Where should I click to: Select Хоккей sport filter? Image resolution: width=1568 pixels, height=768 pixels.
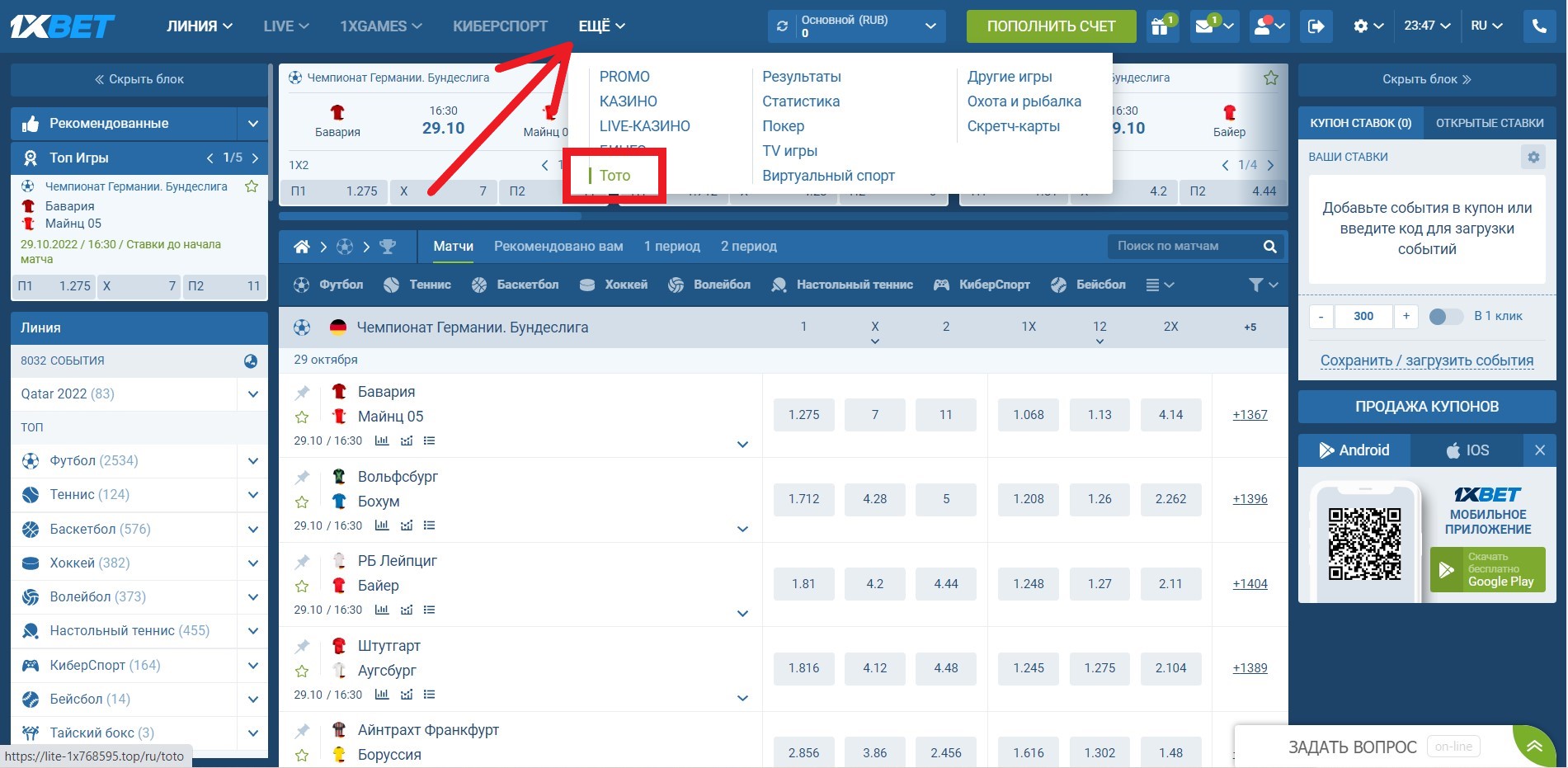(x=614, y=285)
